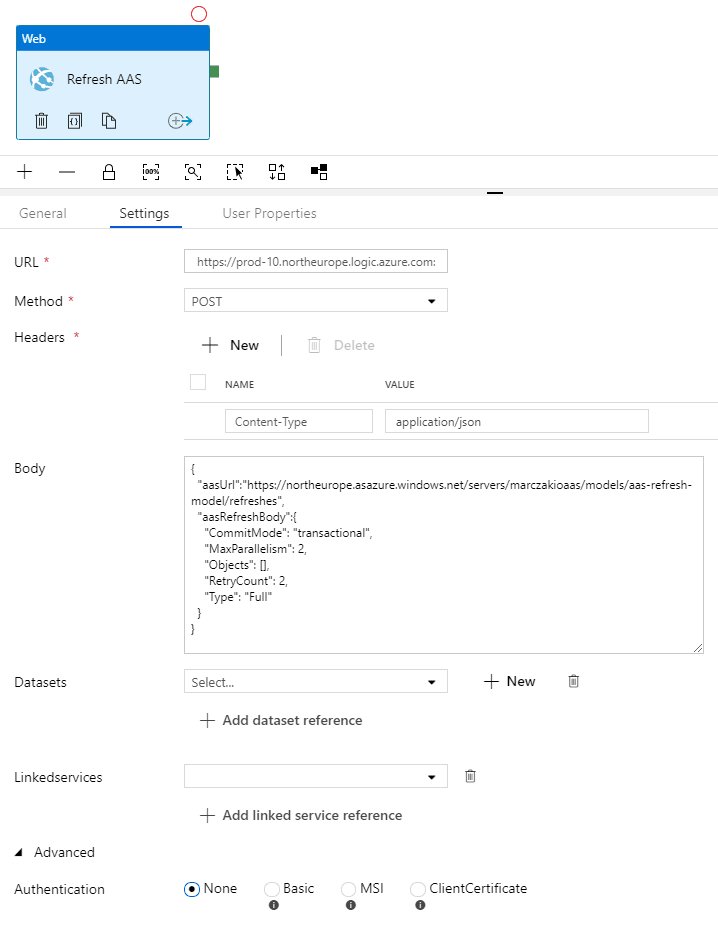
Task: Zoom out on the pipeline canvas
Action: (67, 172)
